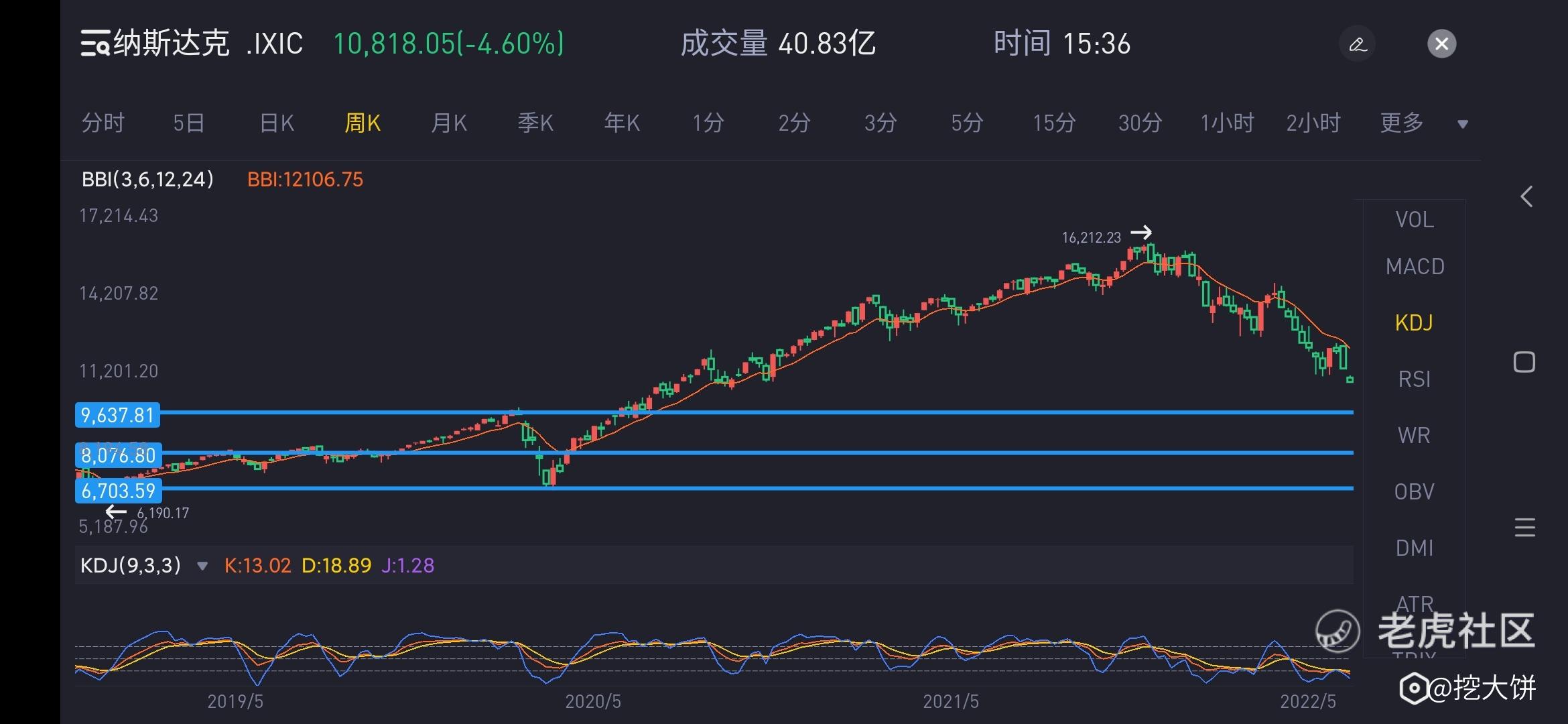The width and height of the screenshot is (1568, 724).
Task: Open BBI(3,6,12,24) indicator settings
Action: [x=147, y=180]
